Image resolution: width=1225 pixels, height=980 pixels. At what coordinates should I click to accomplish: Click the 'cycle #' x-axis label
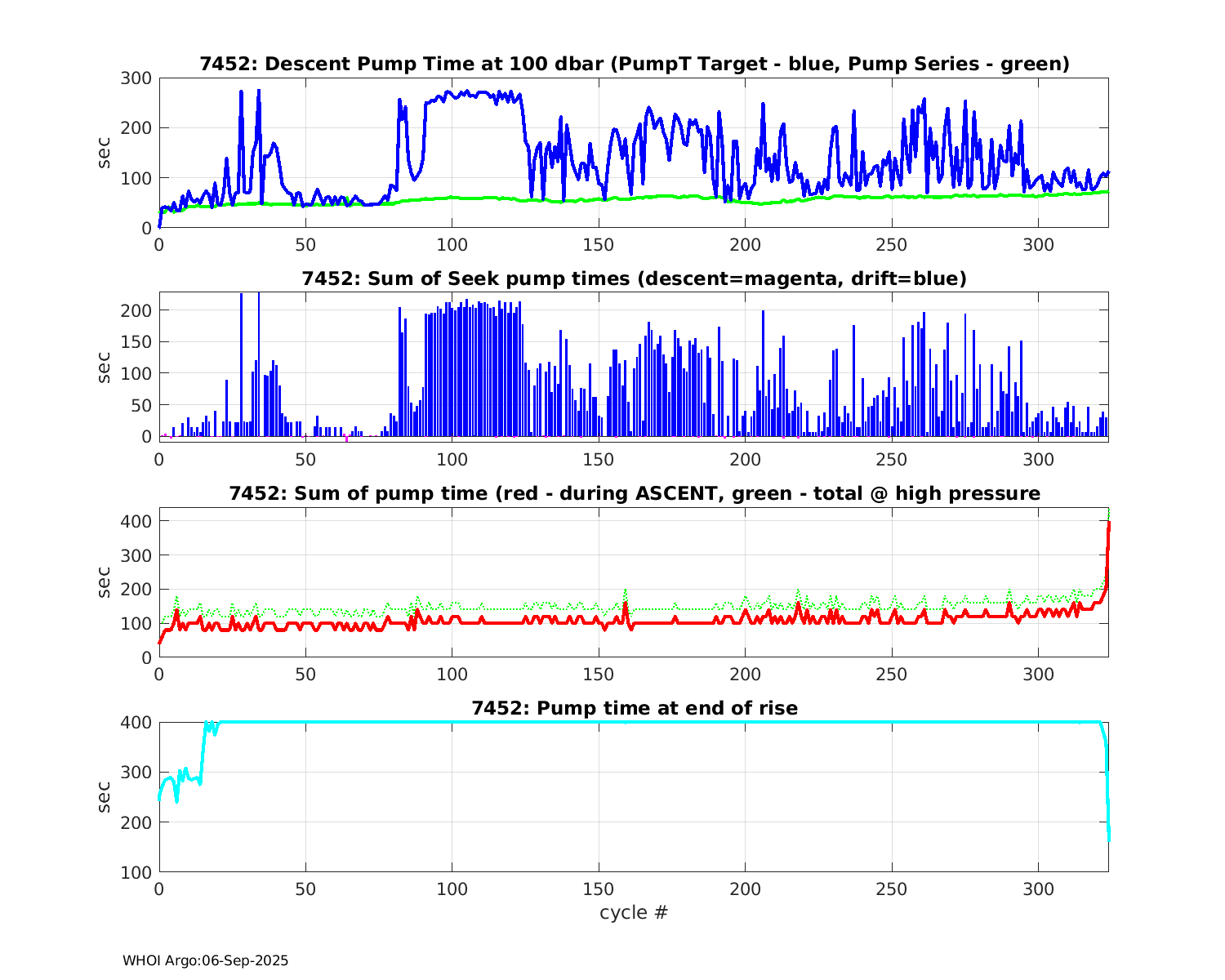tap(634, 912)
